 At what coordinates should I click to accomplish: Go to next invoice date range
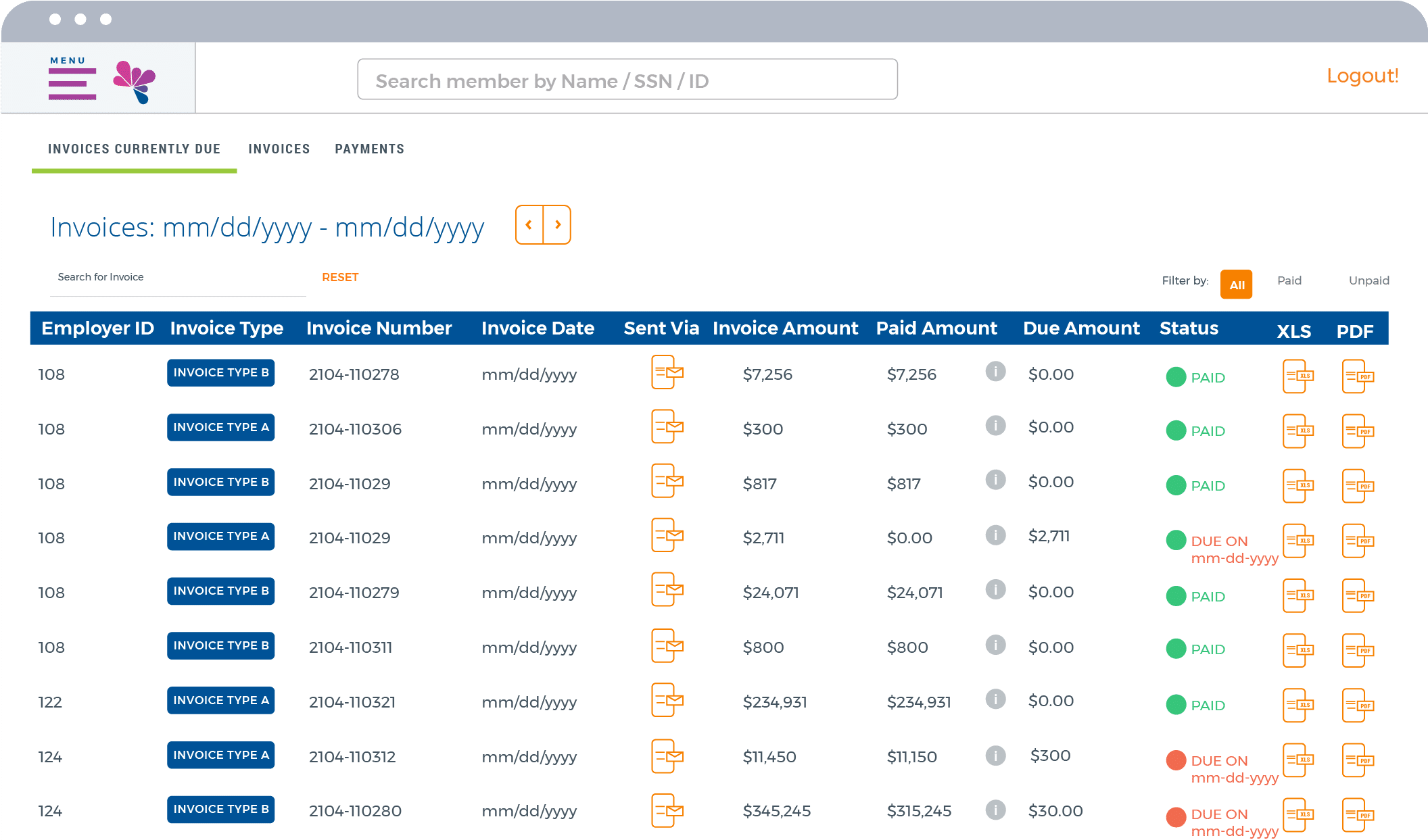[558, 225]
